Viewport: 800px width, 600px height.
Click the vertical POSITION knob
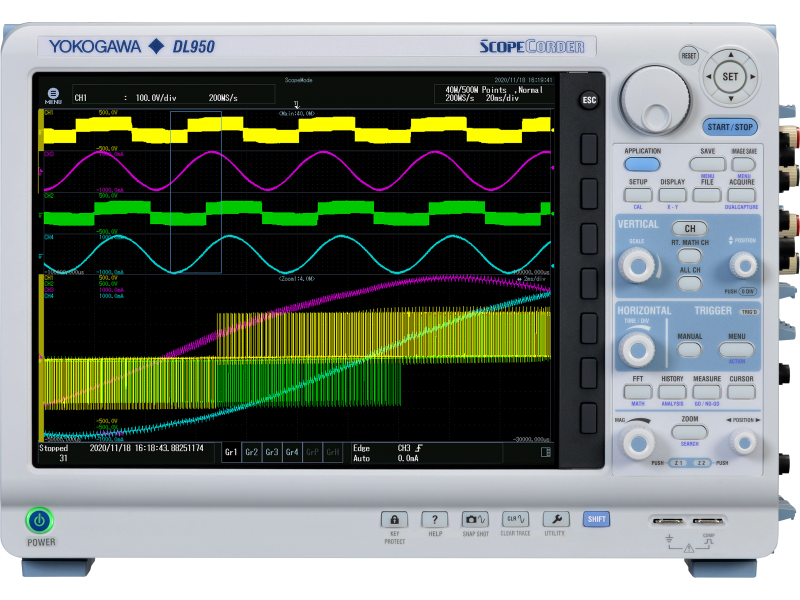tap(743, 265)
